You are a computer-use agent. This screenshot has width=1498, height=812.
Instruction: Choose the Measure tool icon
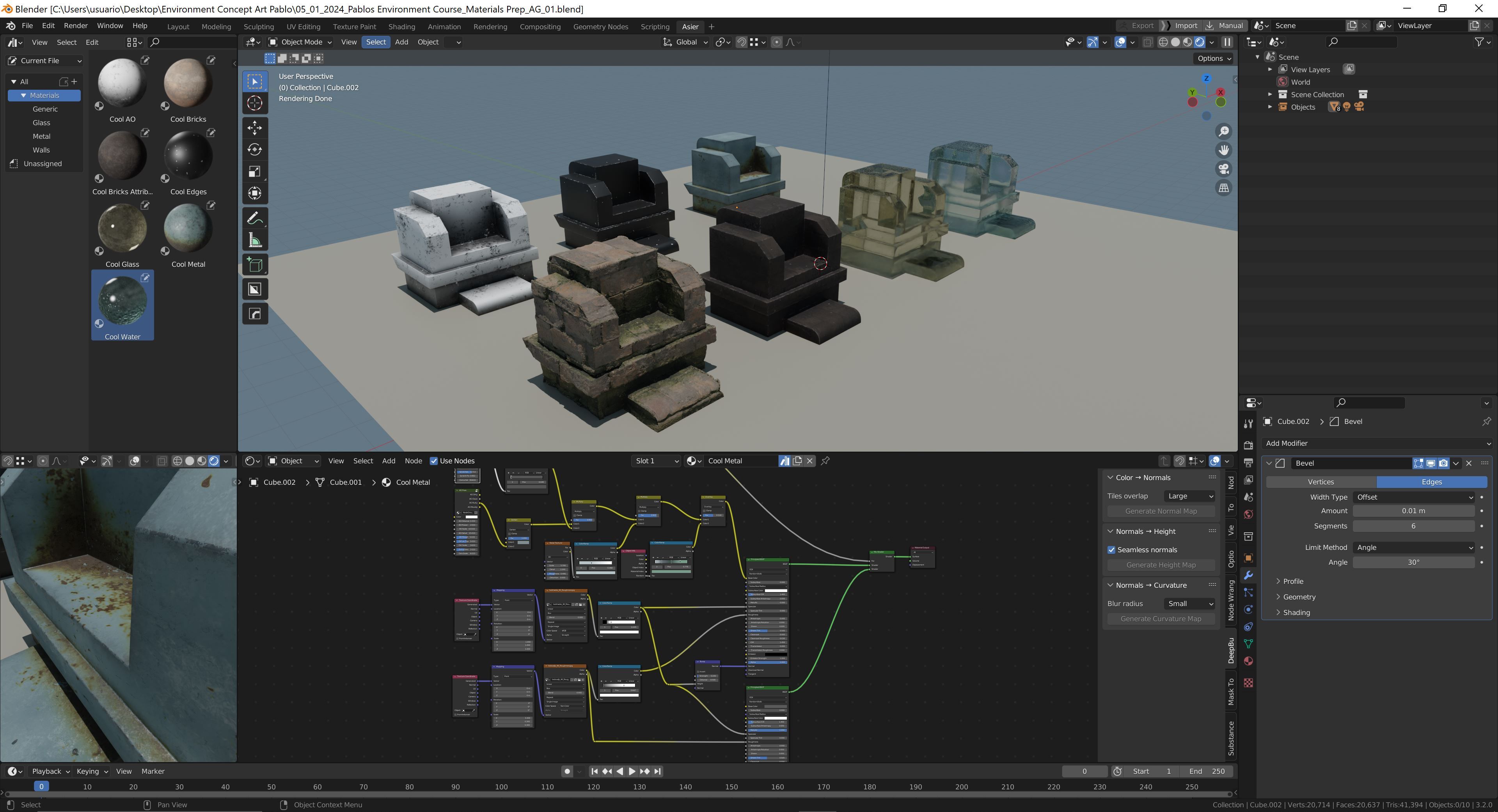(x=255, y=241)
